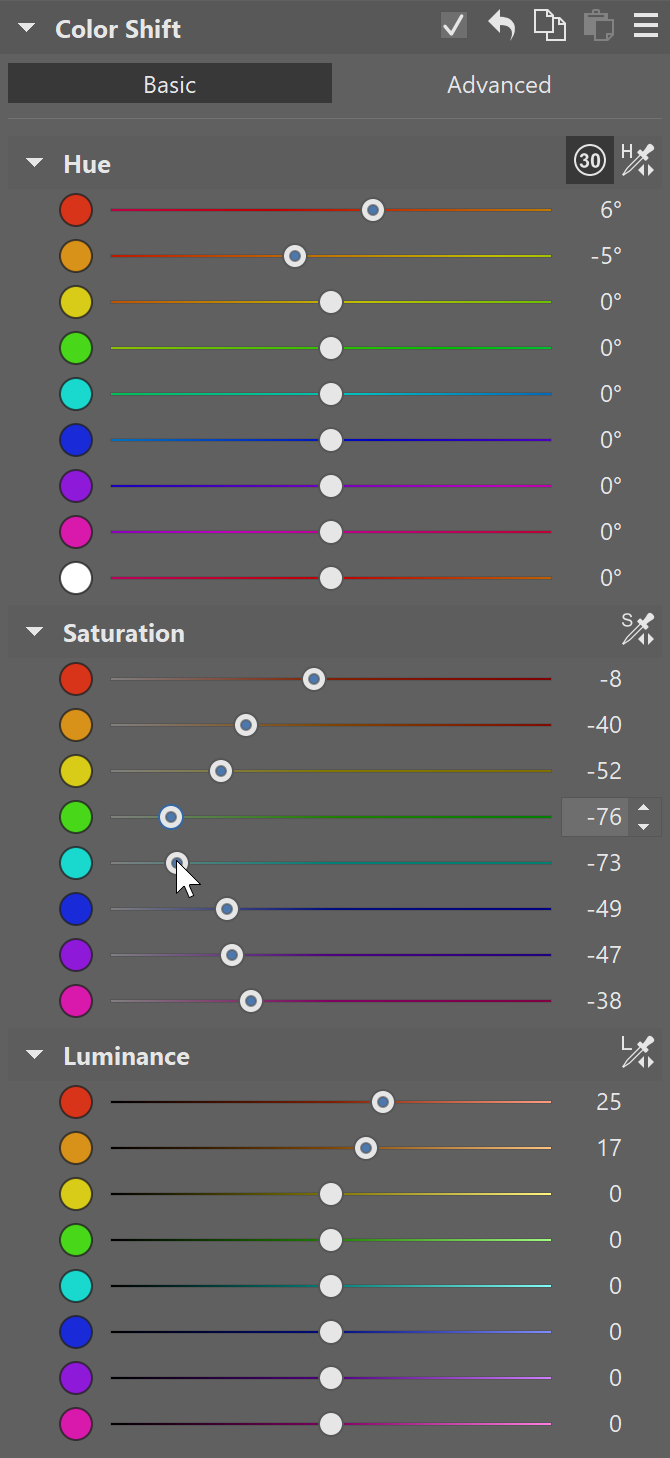Toggle the 30-degree hue range button
Viewport: 670px width, 1458px height.
[x=590, y=160]
